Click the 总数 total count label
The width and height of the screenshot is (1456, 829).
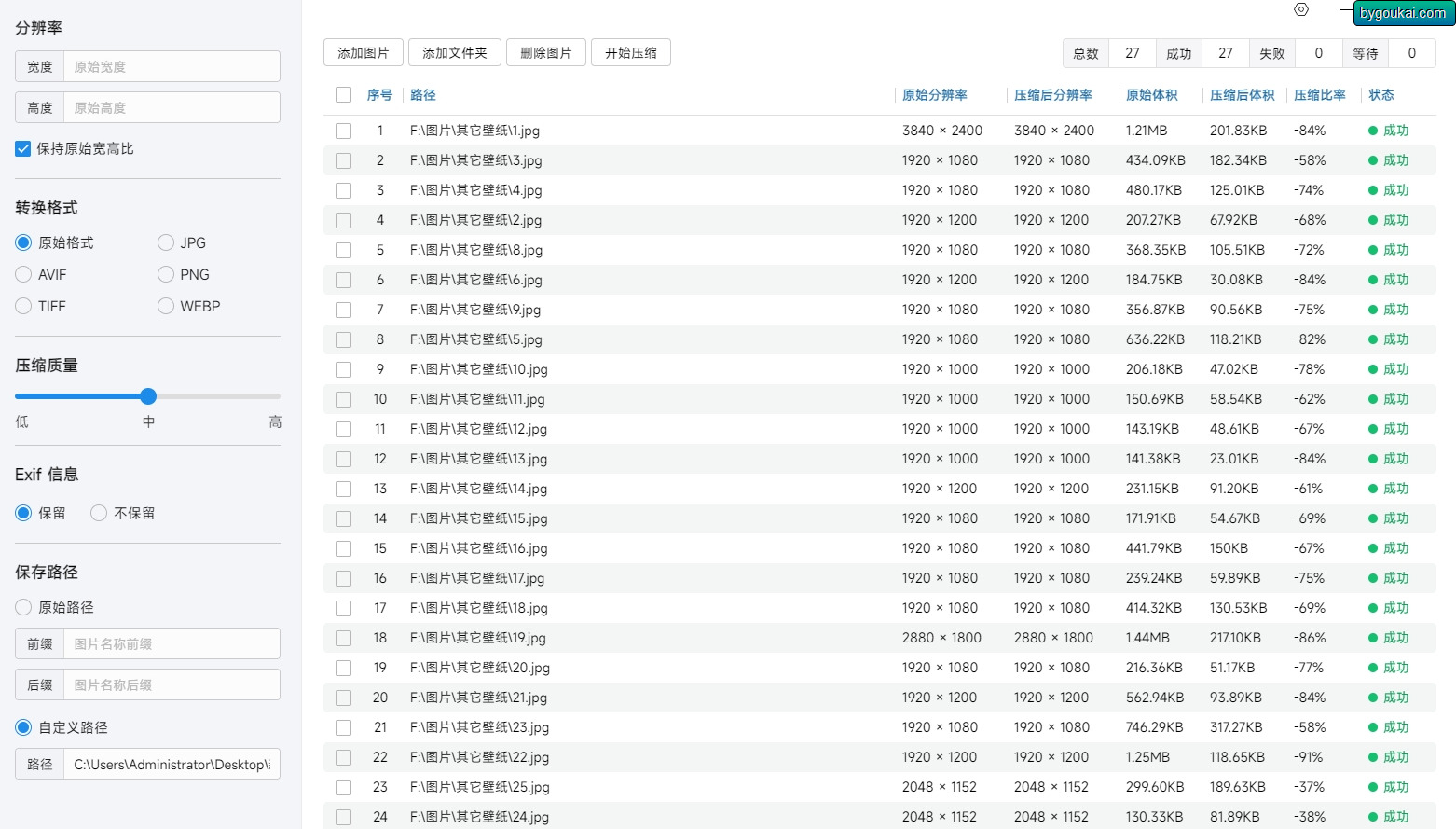[x=1086, y=53]
